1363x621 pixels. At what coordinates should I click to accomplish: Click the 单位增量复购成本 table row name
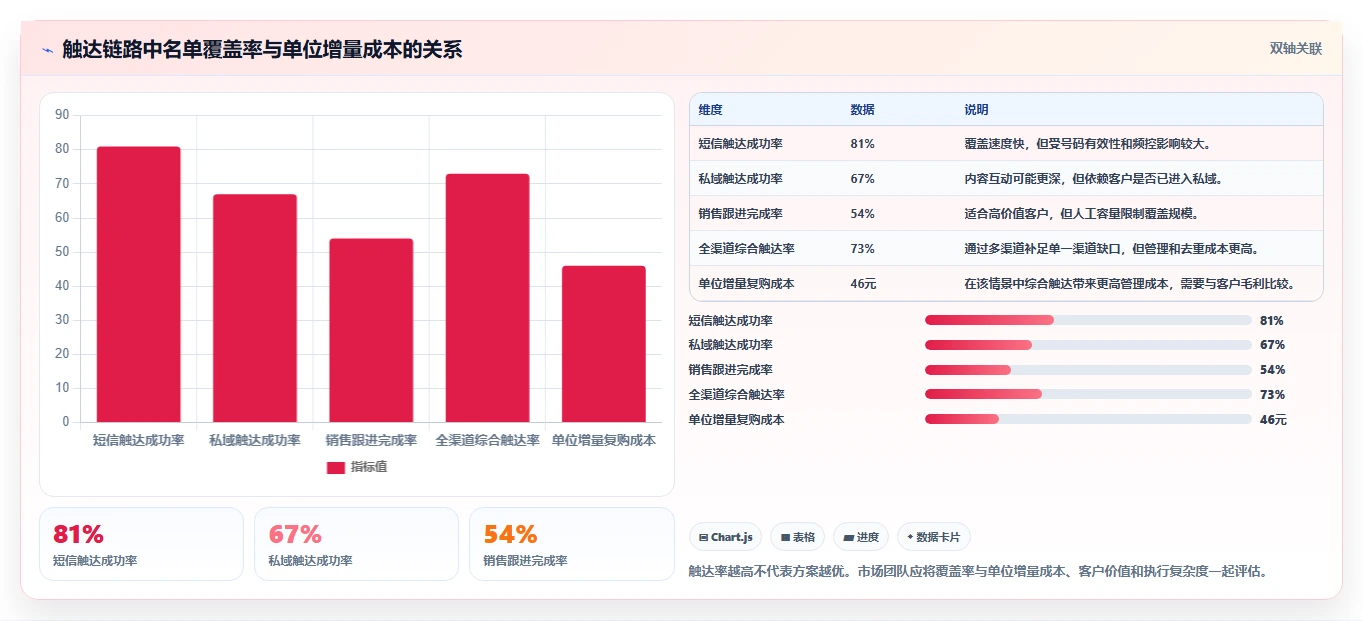click(747, 284)
